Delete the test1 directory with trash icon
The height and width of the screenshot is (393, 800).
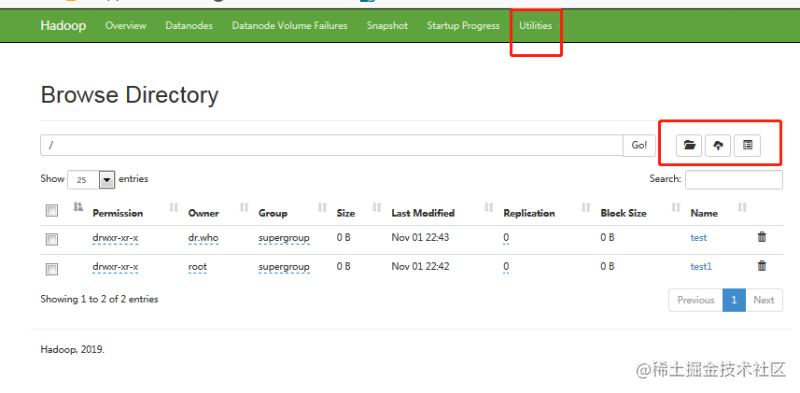click(x=762, y=266)
